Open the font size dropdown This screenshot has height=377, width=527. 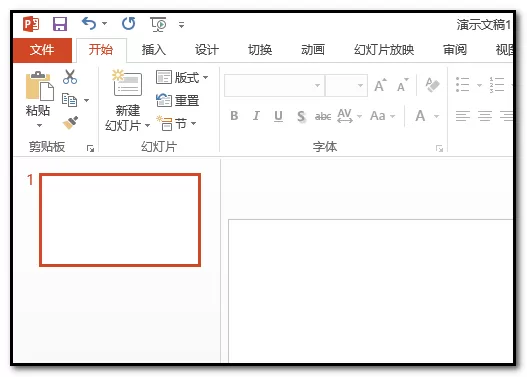click(360, 86)
